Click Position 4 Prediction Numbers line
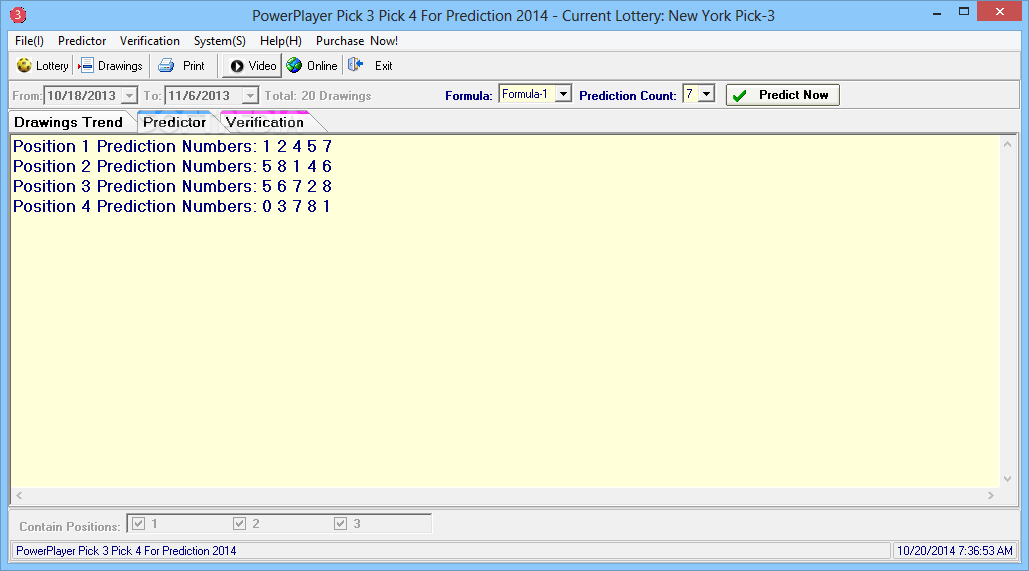The height and width of the screenshot is (571, 1029). (x=173, y=206)
